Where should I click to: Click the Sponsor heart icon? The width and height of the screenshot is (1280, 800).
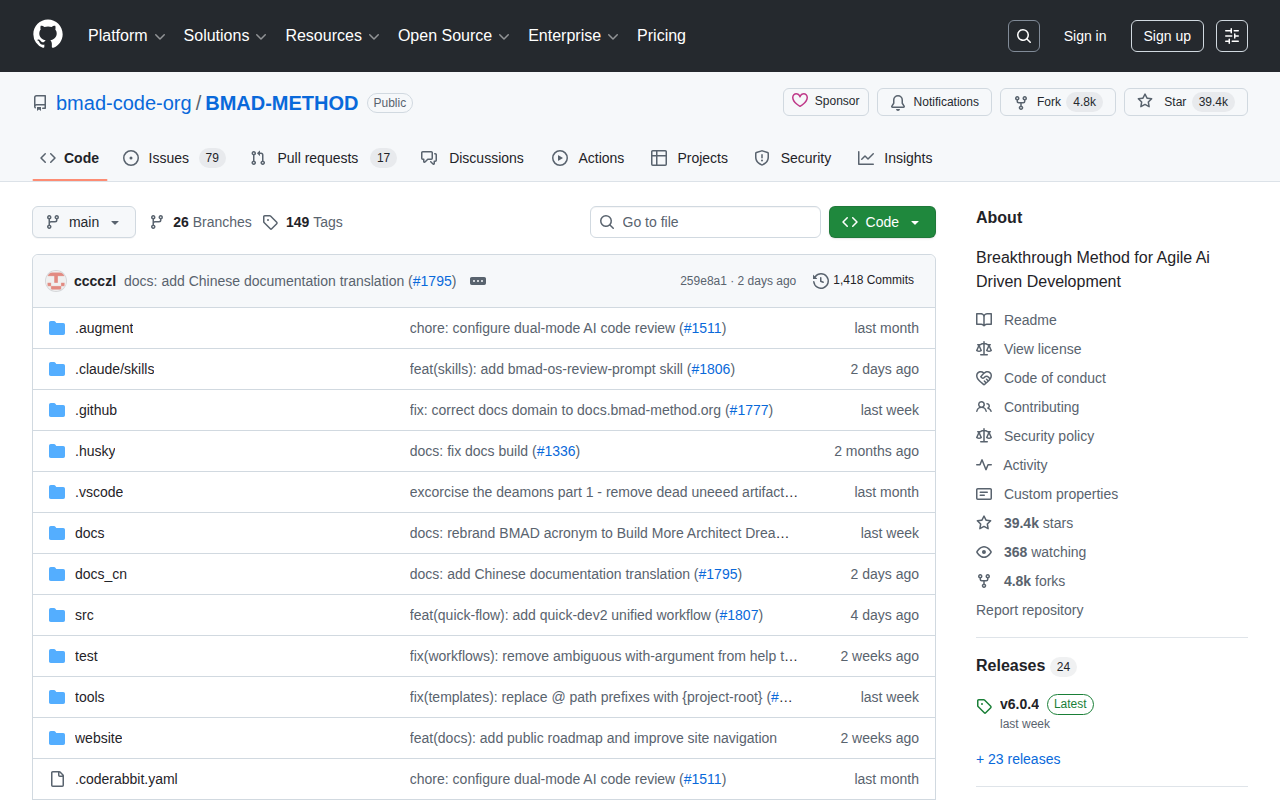coord(800,101)
